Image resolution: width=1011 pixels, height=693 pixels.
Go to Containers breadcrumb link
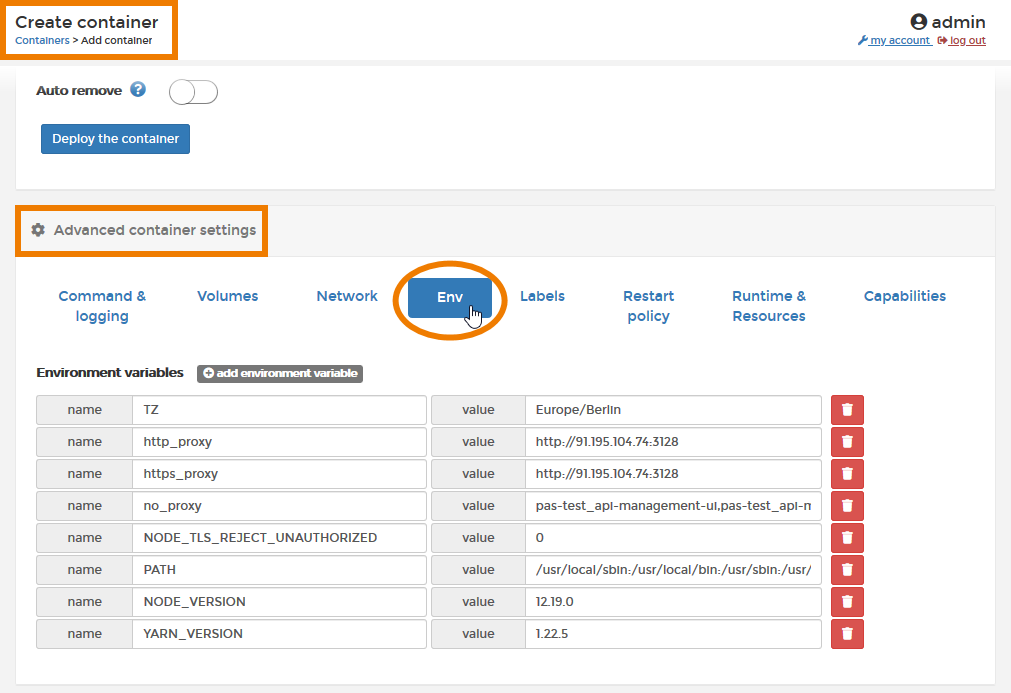42,40
